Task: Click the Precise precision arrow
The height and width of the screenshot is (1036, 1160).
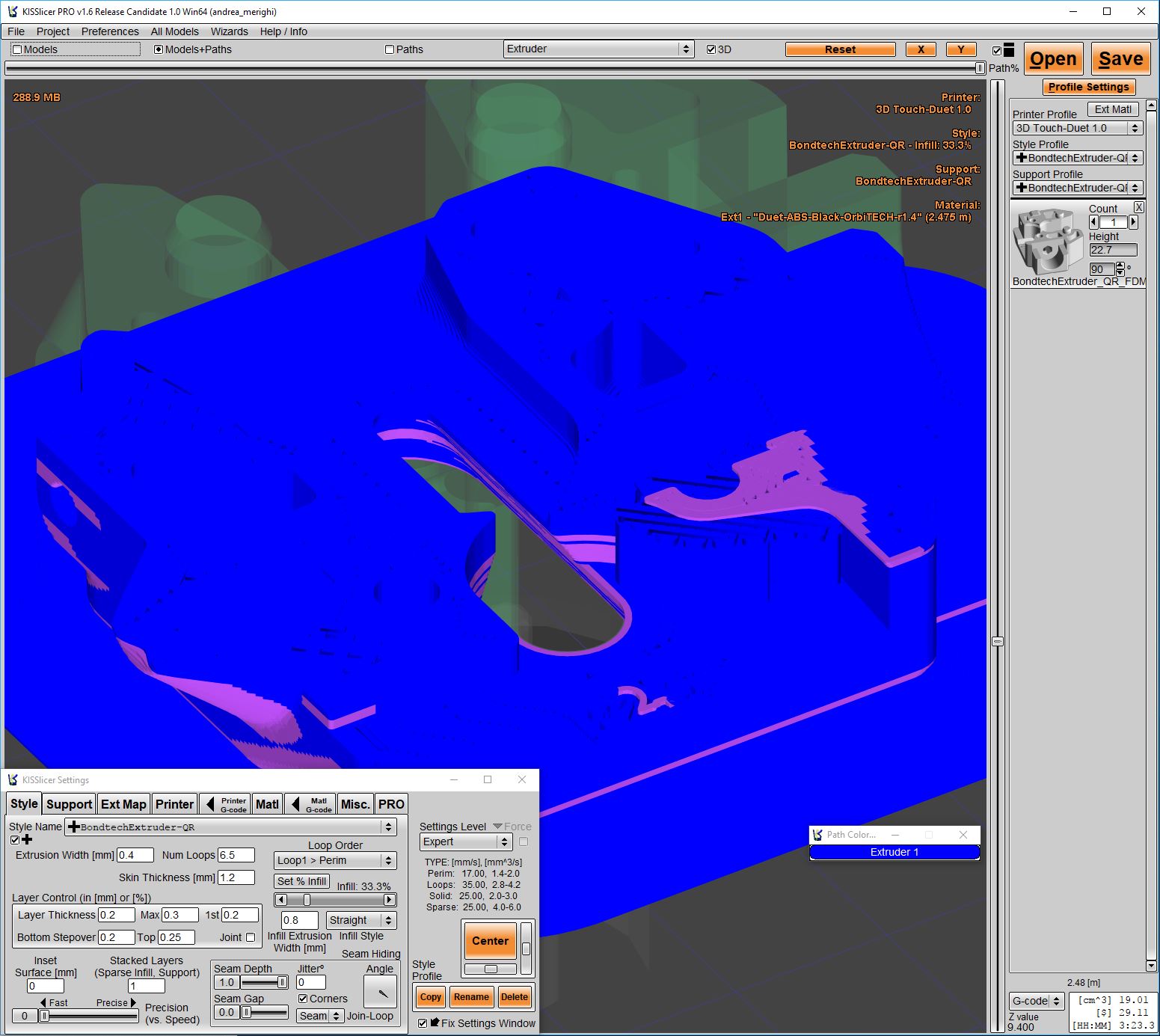Action: point(134,1002)
